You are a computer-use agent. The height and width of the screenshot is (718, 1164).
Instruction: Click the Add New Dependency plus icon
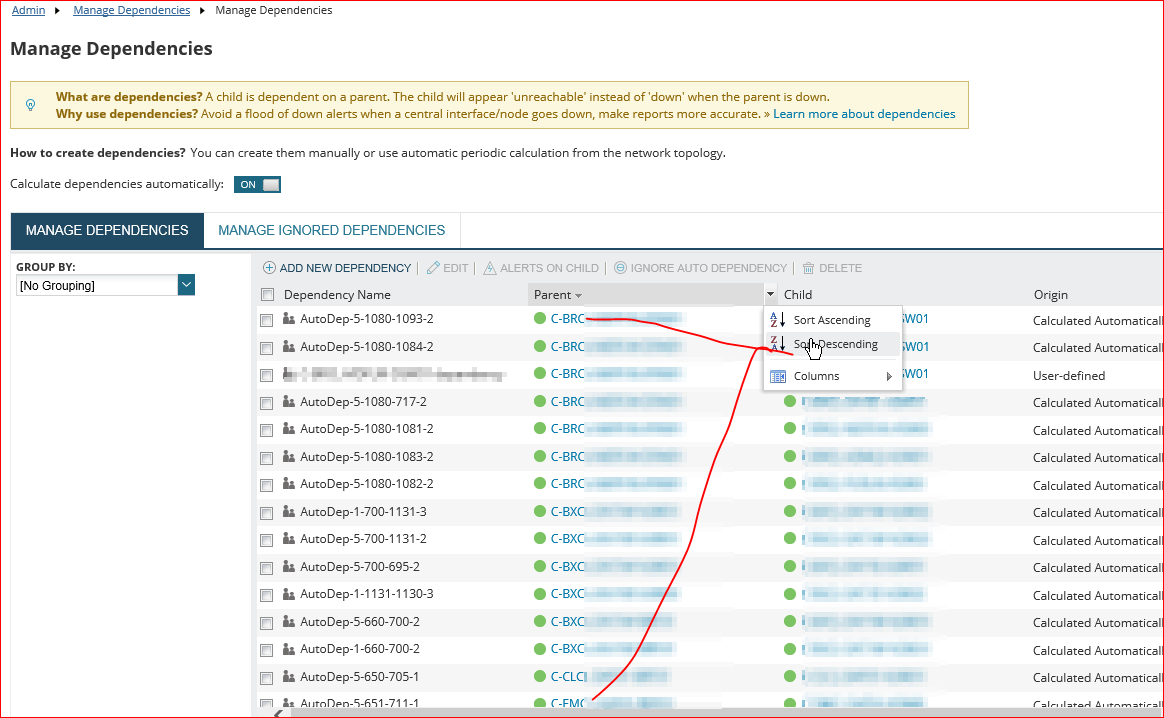click(x=269, y=268)
